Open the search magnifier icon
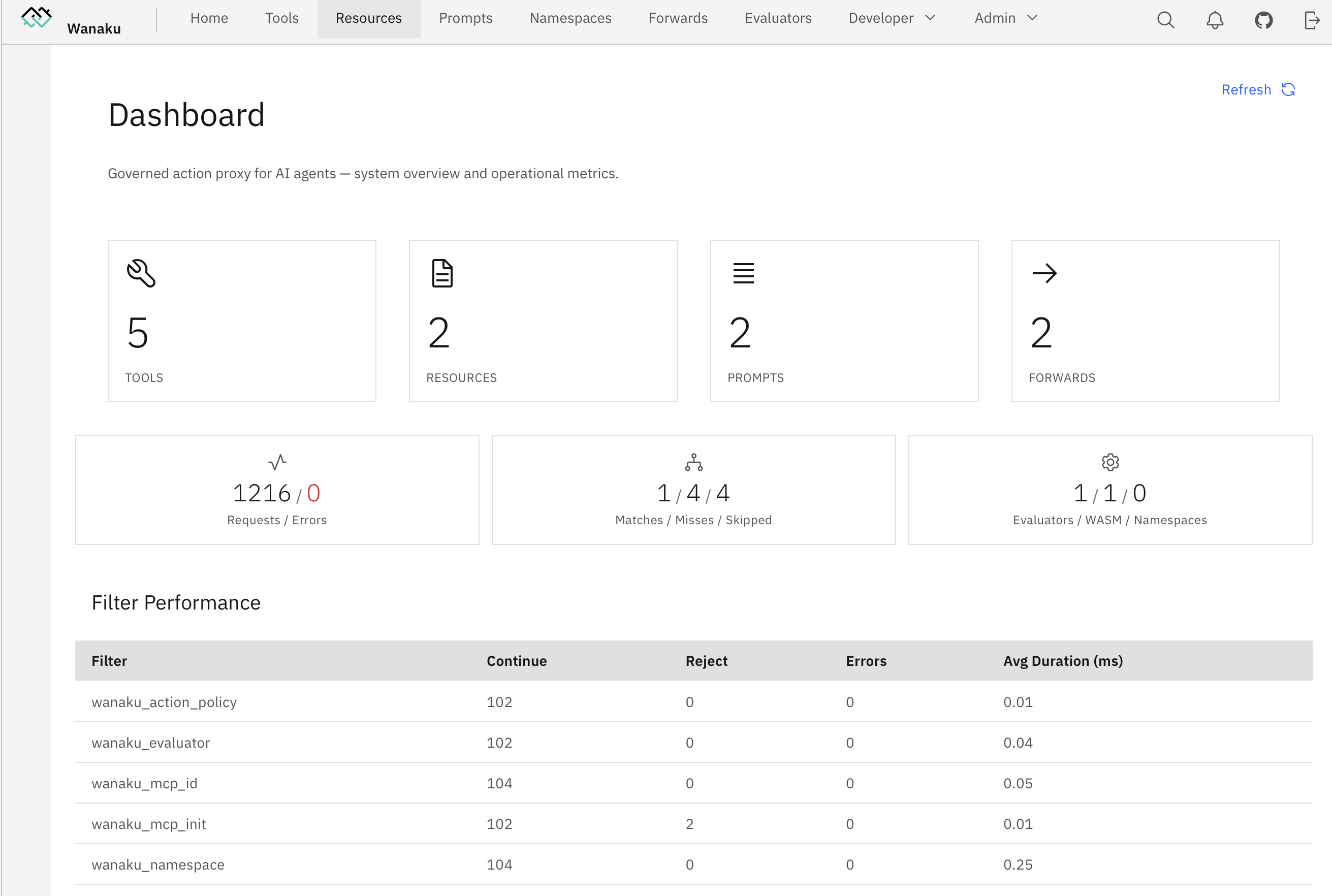This screenshot has width=1332, height=896. (x=1166, y=20)
